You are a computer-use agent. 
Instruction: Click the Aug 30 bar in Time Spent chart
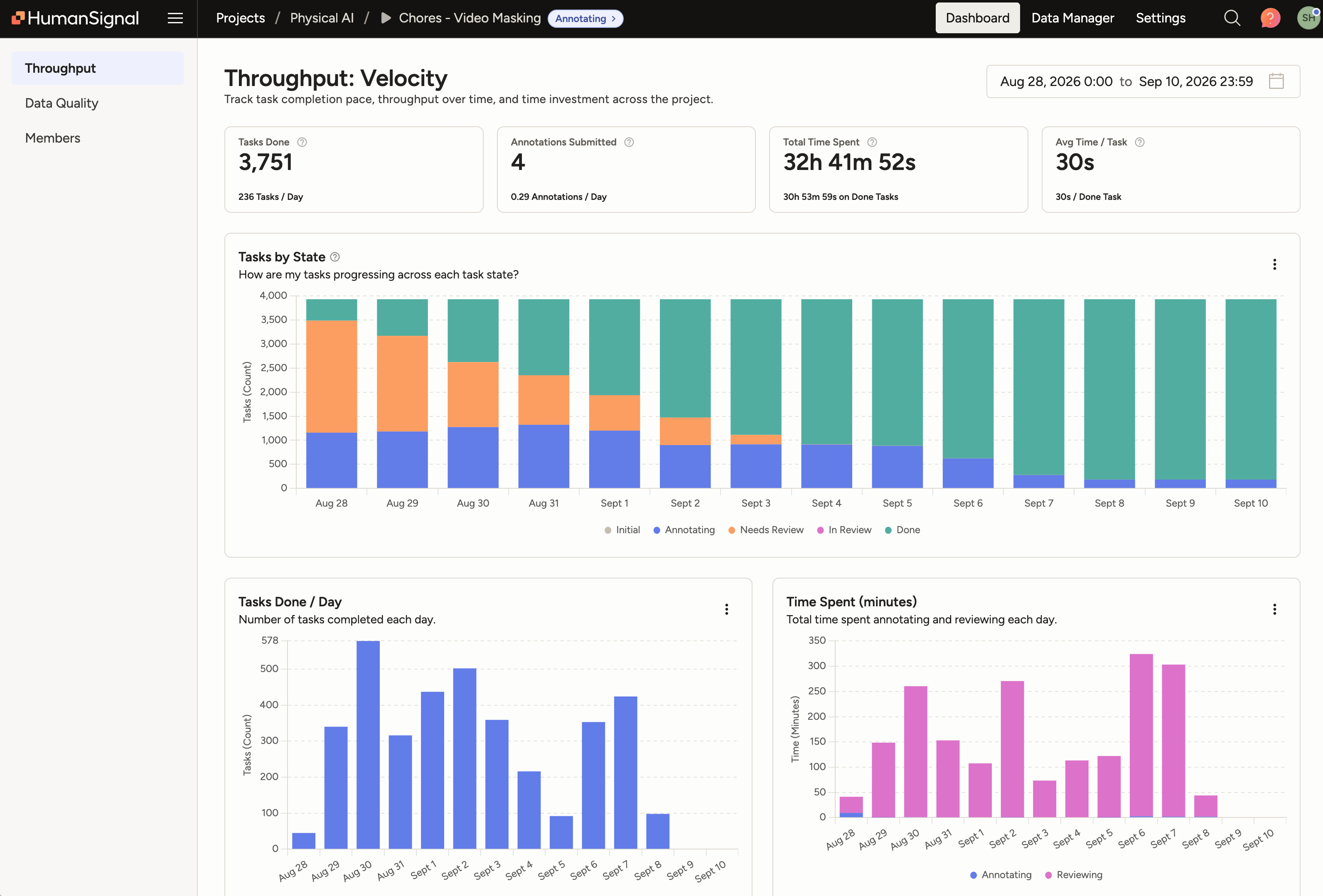[915, 751]
